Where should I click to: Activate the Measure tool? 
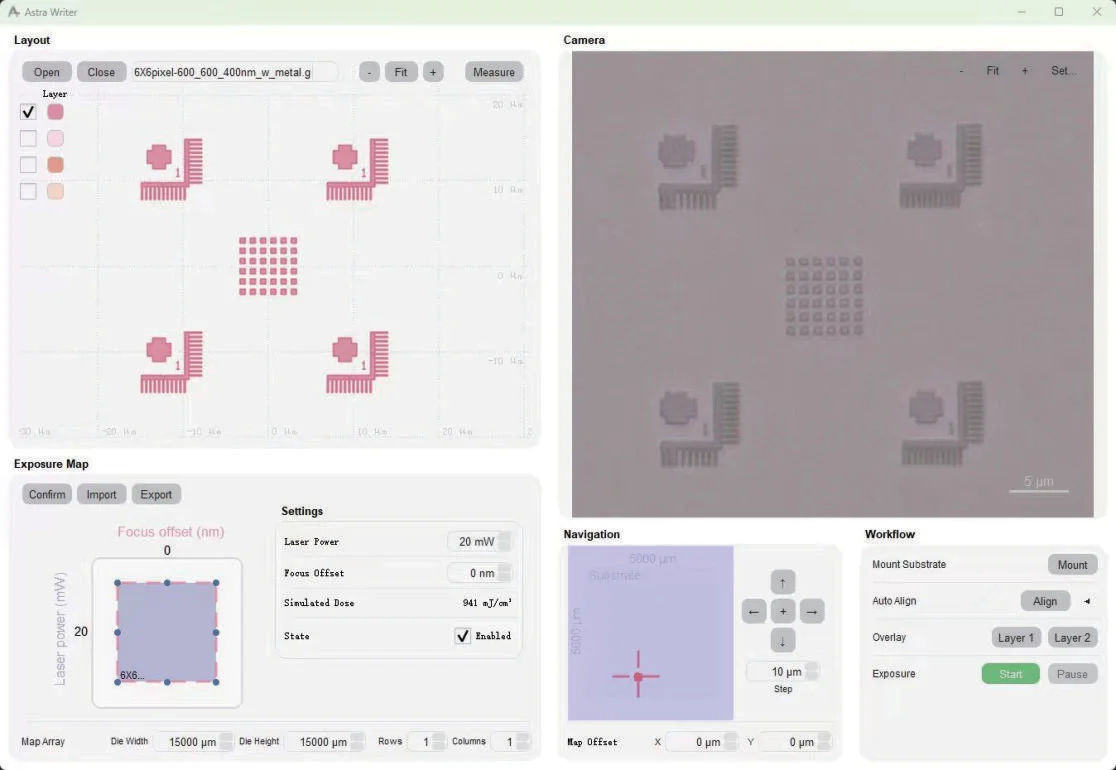point(494,72)
